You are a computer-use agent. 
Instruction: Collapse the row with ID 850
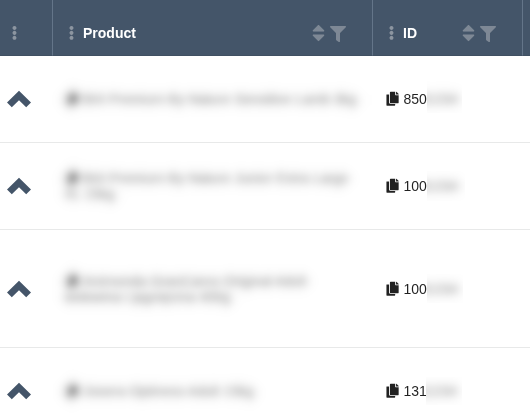[19, 99]
